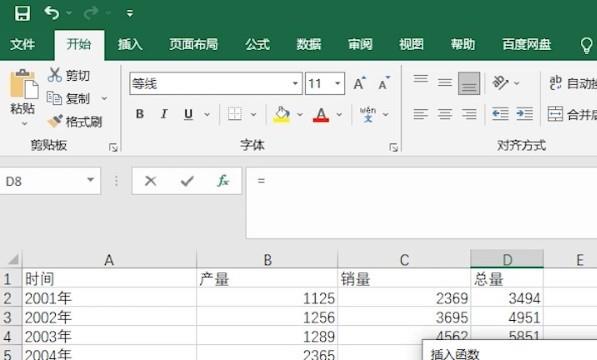This screenshot has height=360, width=597.
Task: Expand the 粘贴 paste options arrow
Action: point(24,124)
